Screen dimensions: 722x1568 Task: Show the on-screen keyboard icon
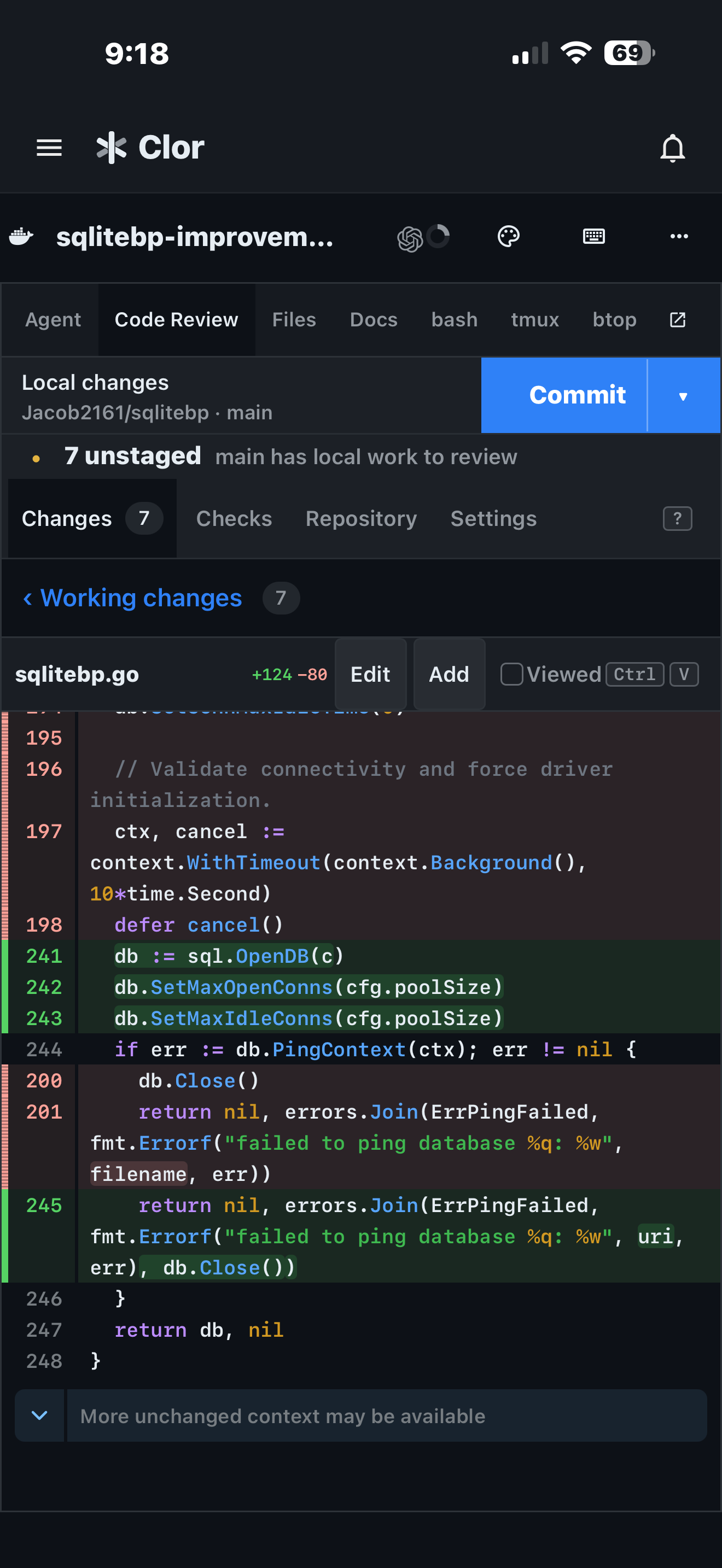(593, 236)
